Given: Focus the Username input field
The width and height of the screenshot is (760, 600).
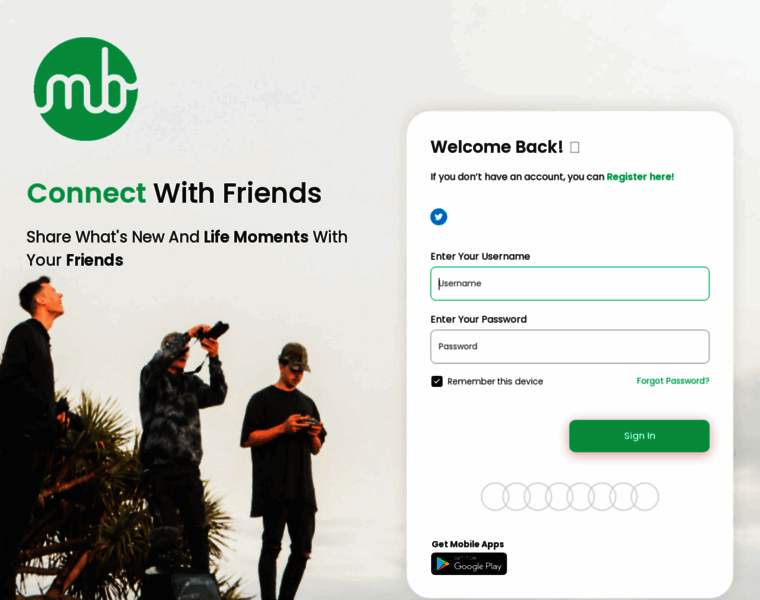Looking at the screenshot, I should click(x=570, y=284).
